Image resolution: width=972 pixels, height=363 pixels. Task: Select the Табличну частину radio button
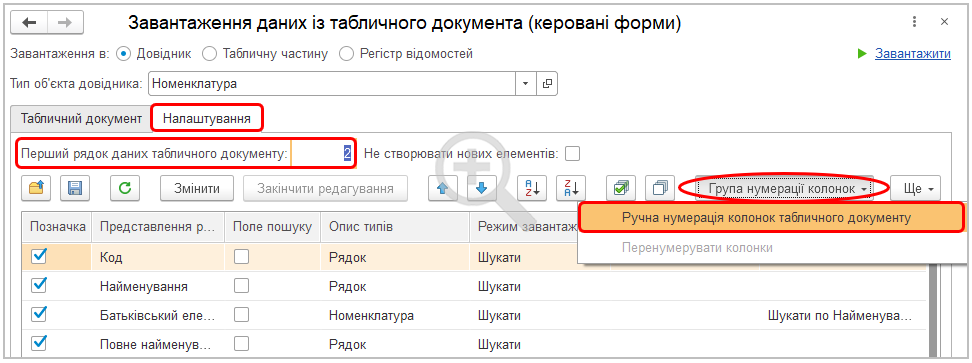point(210,54)
